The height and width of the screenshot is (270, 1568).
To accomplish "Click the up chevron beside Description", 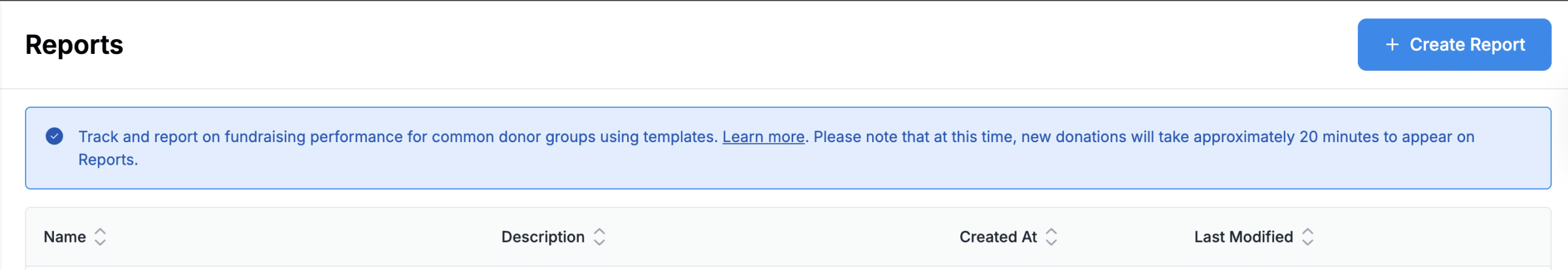I will pyautogui.click(x=600, y=231).
